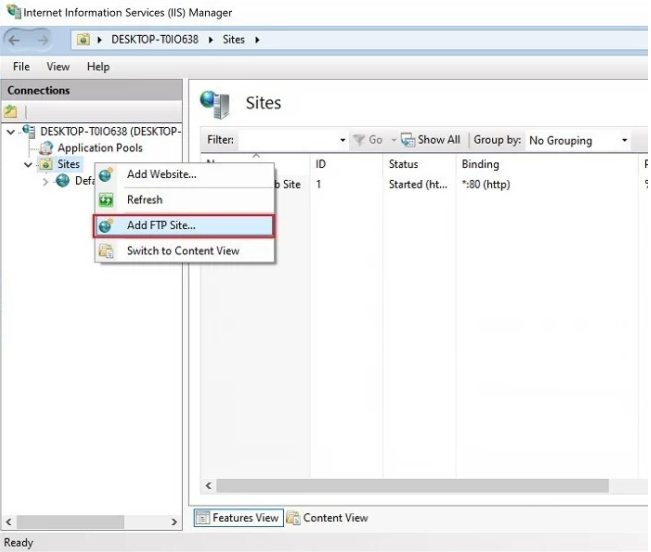Screen dimensions: 651x552
Task: Click DESKTOP-T0IO638 in the address breadcrumb
Action: click(155, 40)
